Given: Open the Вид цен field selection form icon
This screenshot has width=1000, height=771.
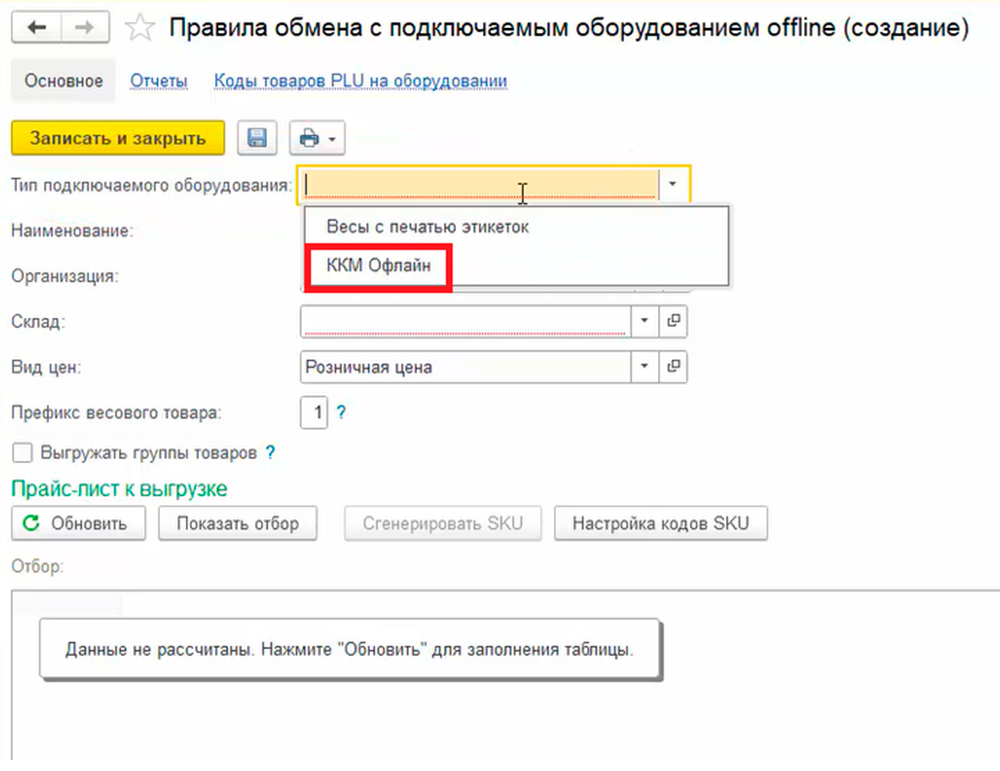Looking at the screenshot, I should click(674, 367).
